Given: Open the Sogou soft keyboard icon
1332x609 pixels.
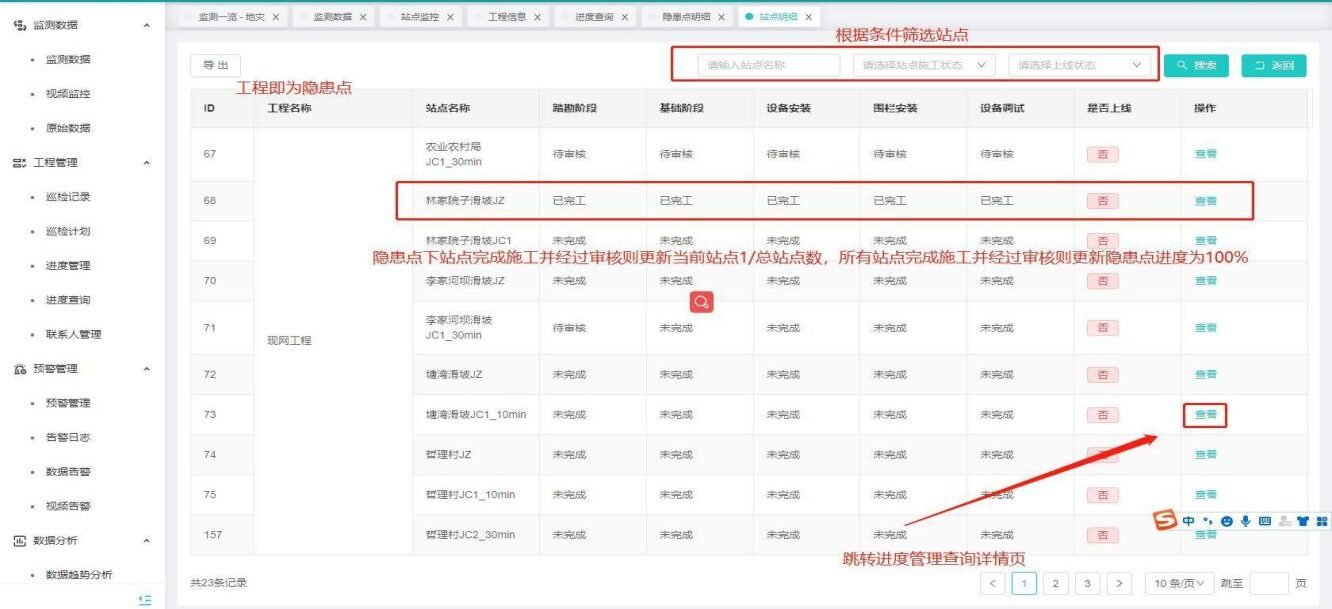Looking at the screenshot, I should (x=1265, y=521).
